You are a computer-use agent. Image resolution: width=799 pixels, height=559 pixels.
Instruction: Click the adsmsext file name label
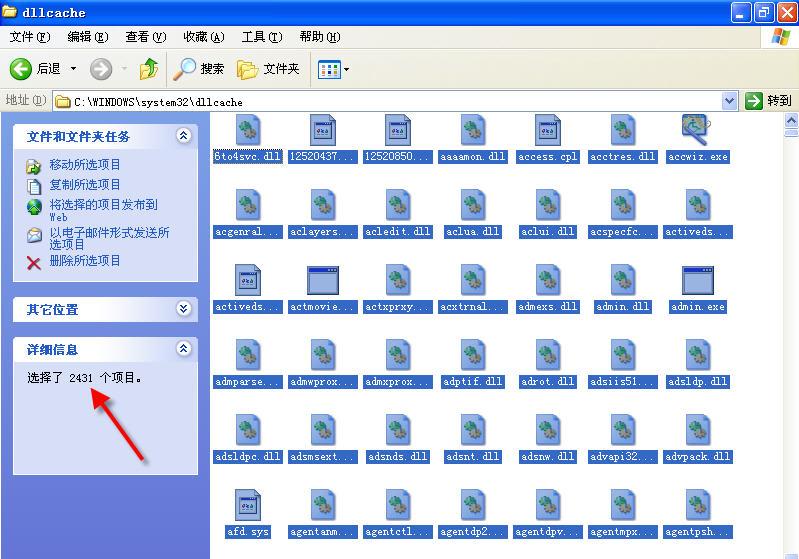coord(323,457)
